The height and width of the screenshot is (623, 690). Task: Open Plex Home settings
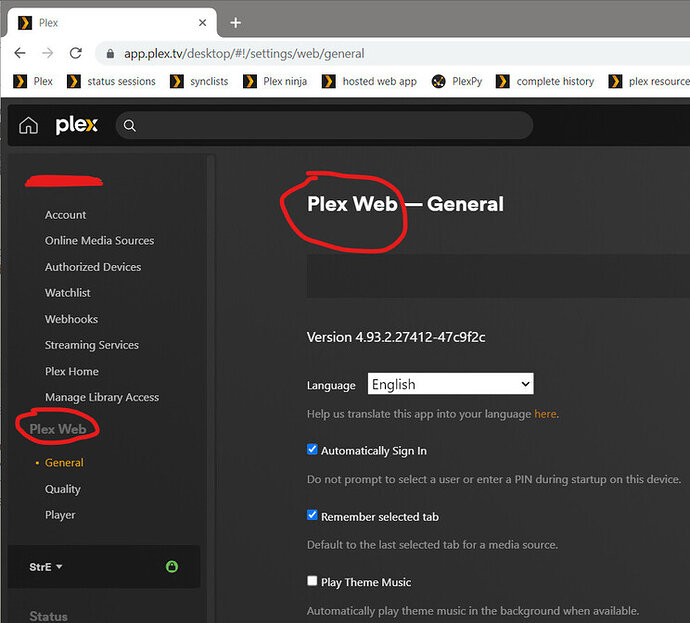(72, 371)
